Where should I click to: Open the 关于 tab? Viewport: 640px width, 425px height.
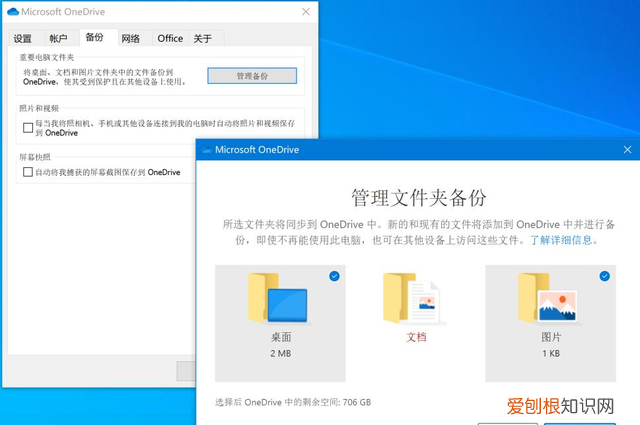[x=202, y=39]
